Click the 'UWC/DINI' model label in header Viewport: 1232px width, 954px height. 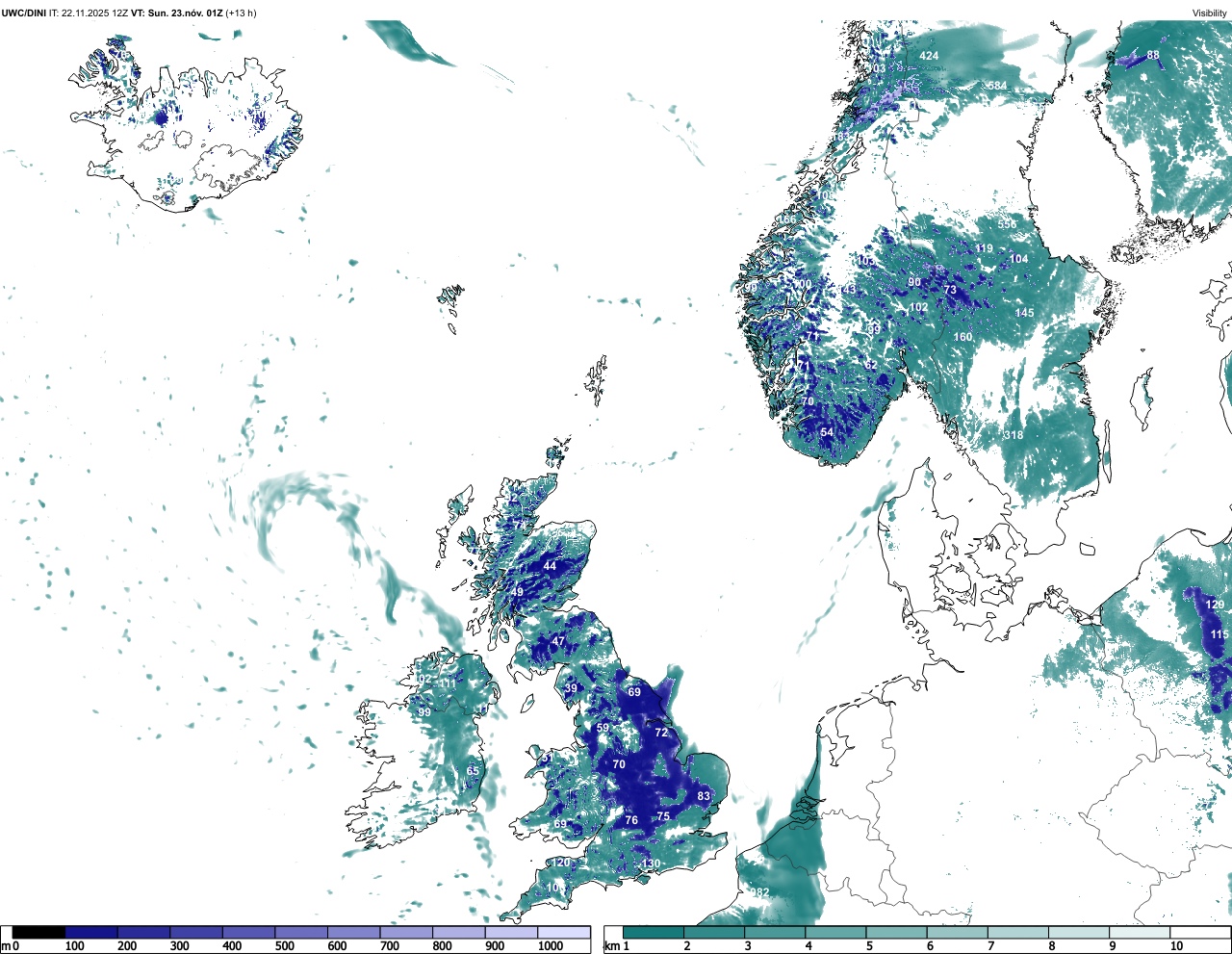23,13
